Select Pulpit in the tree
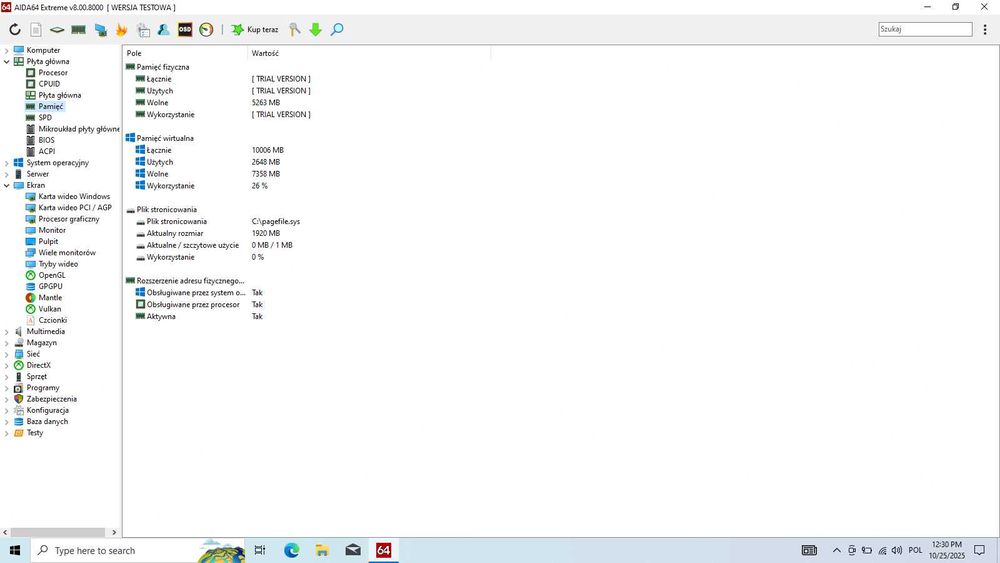The image size is (1000, 563). [48, 242]
